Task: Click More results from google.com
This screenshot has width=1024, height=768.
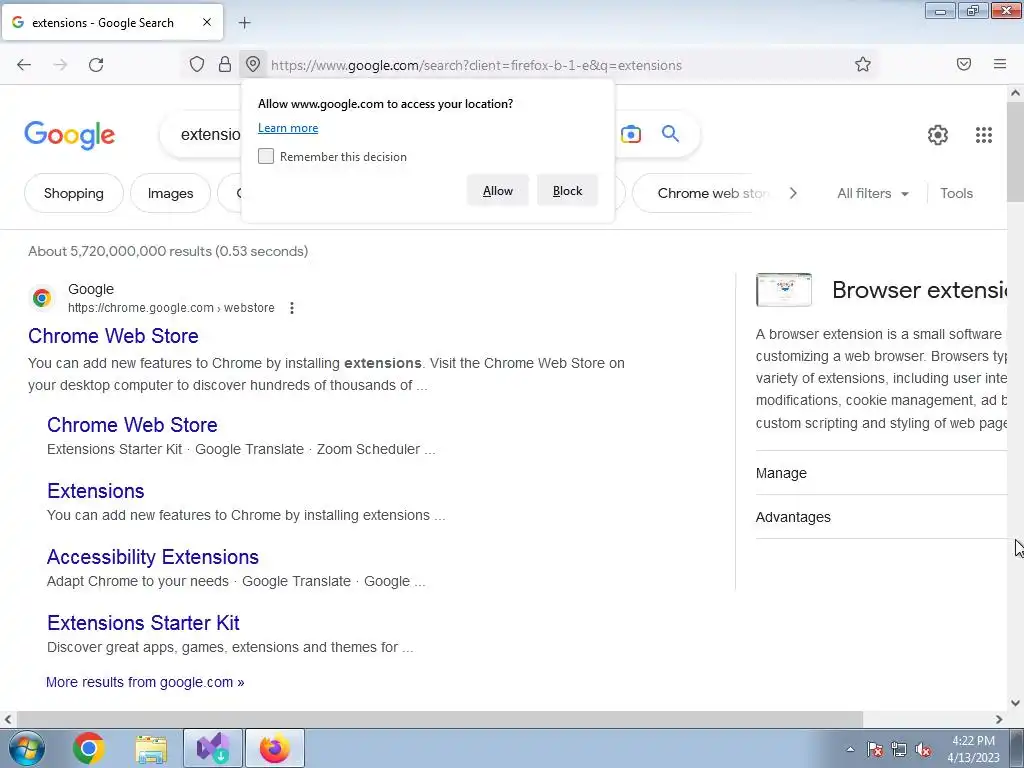Action: [145, 682]
